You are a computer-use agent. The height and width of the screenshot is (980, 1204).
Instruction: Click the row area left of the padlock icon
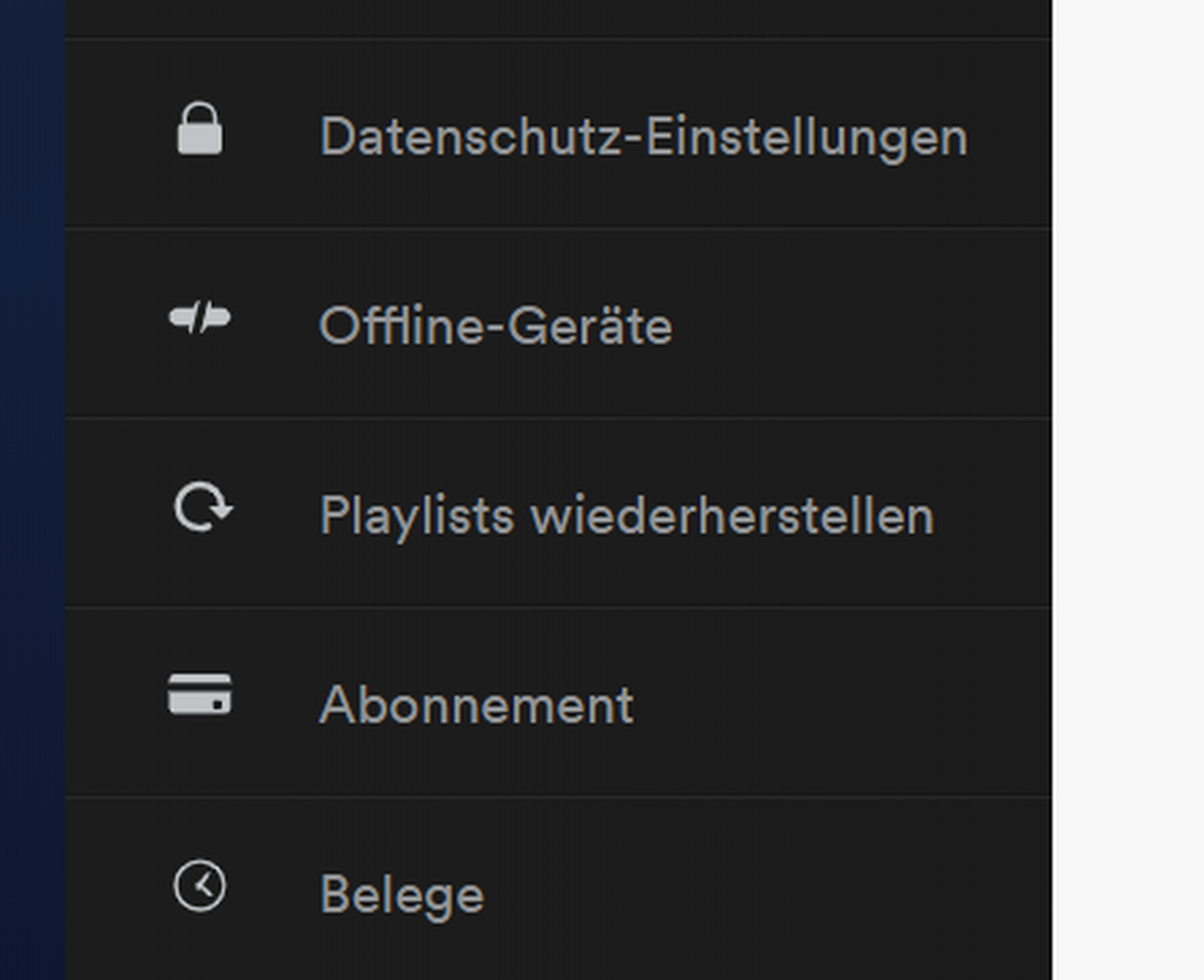pyautogui.click(x=114, y=133)
